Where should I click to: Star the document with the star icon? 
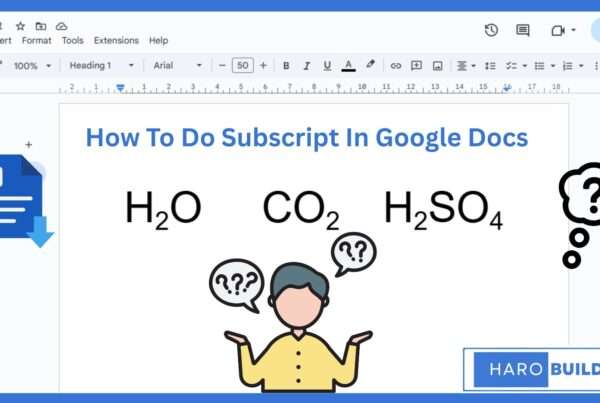click(20, 26)
